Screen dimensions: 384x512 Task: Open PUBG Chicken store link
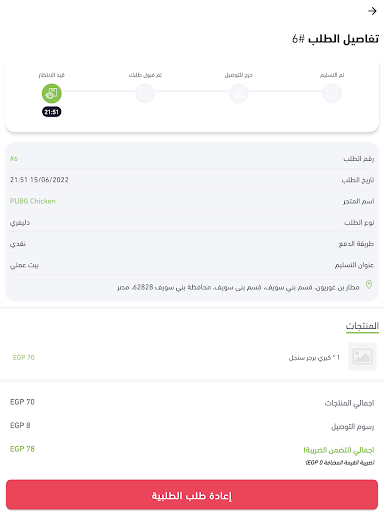pos(33,201)
